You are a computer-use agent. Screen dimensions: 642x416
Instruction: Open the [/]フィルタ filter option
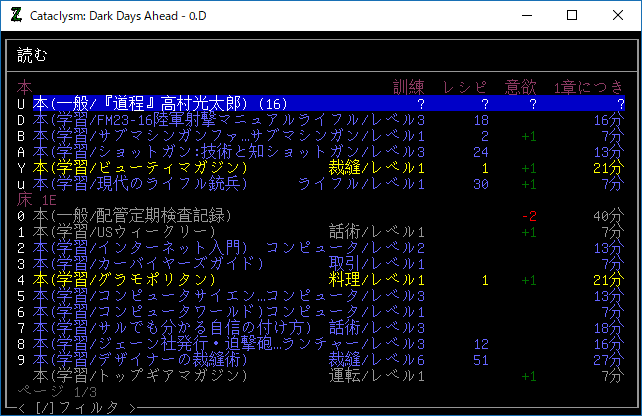pos(75,407)
